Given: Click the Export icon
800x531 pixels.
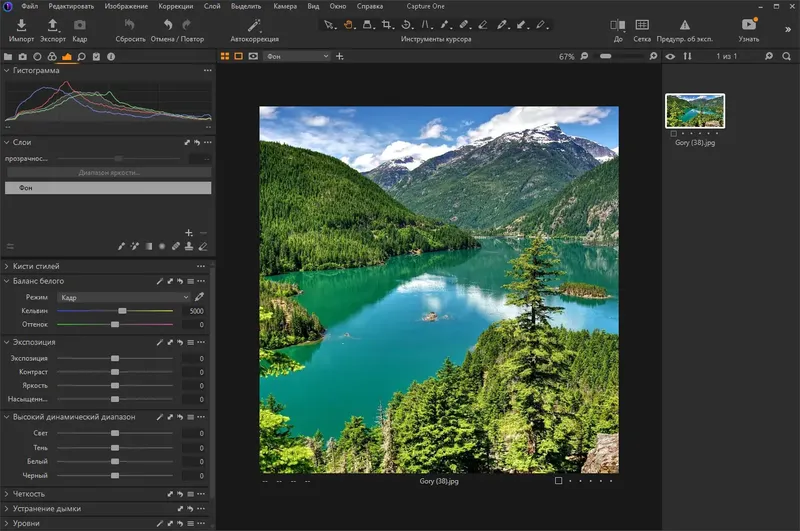Looking at the screenshot, I should tap(53, 24).
